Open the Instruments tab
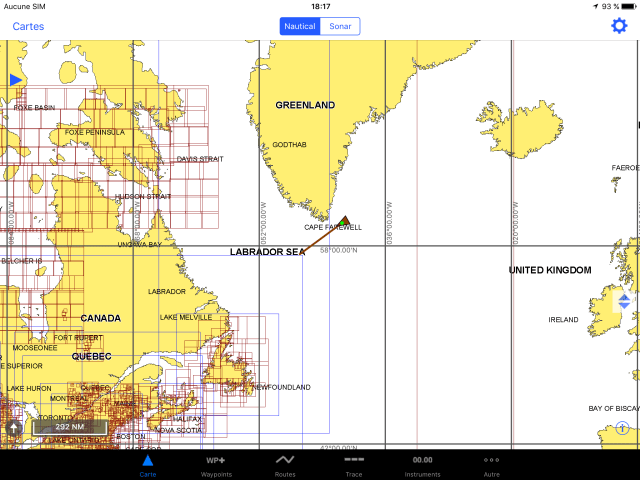 422,465
